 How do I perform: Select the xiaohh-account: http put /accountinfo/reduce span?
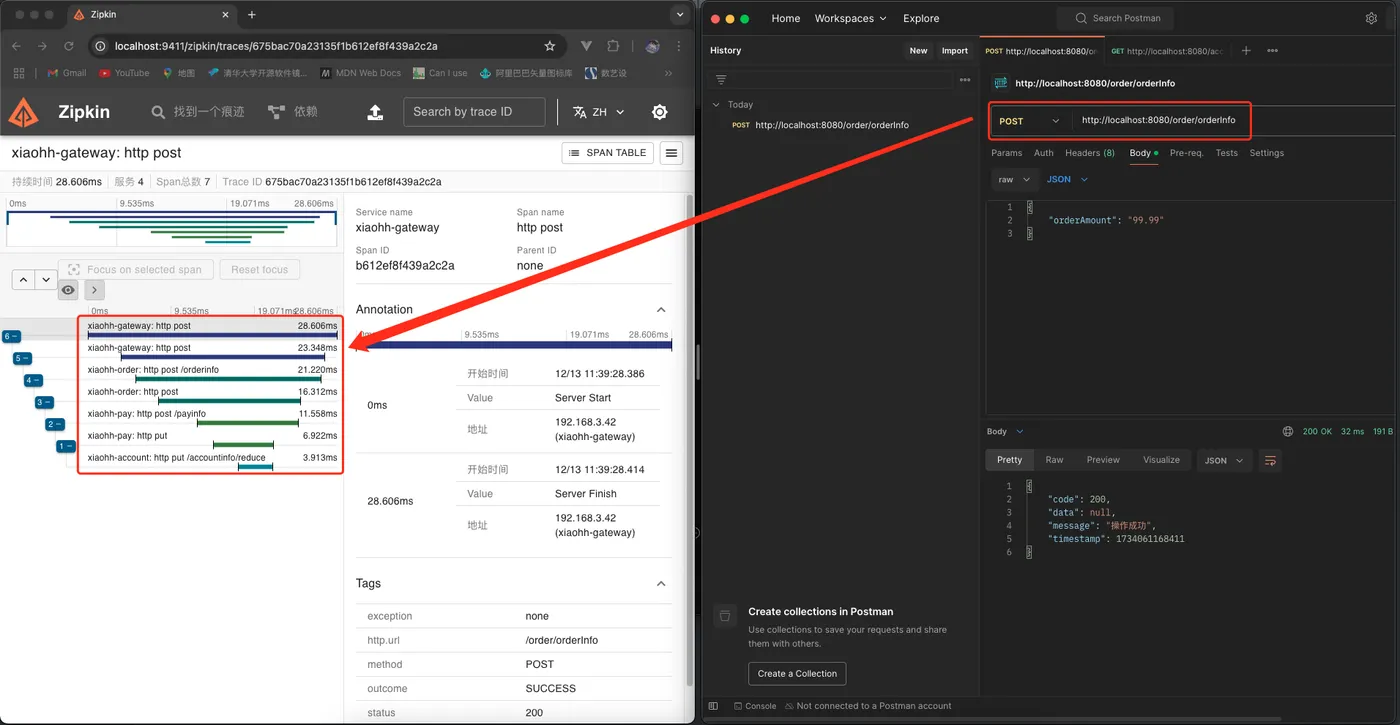point(211,462)
